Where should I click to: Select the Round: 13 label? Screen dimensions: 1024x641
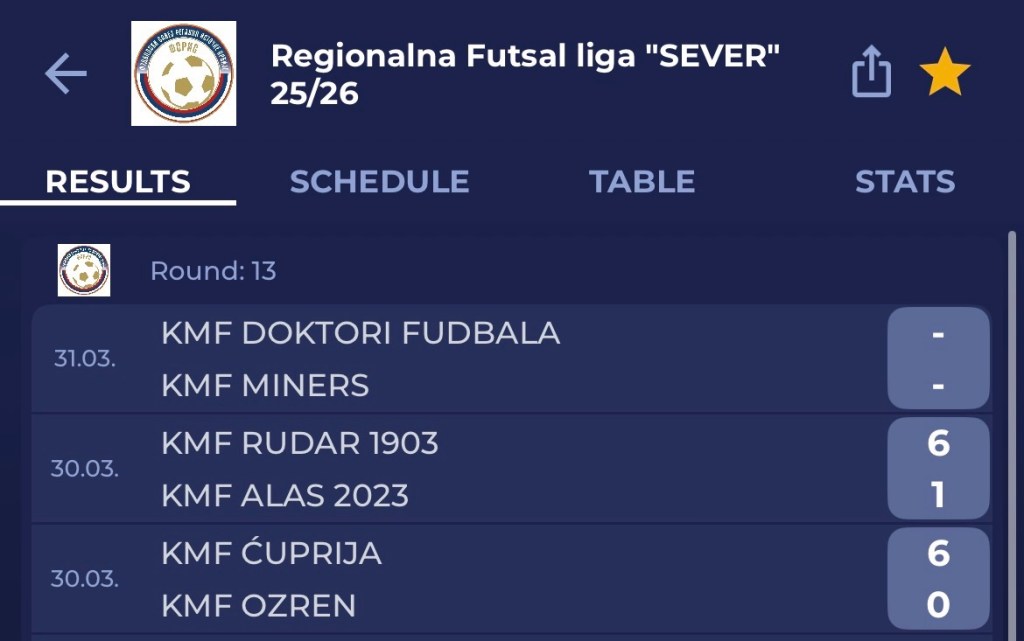click(x=213, y=271)
